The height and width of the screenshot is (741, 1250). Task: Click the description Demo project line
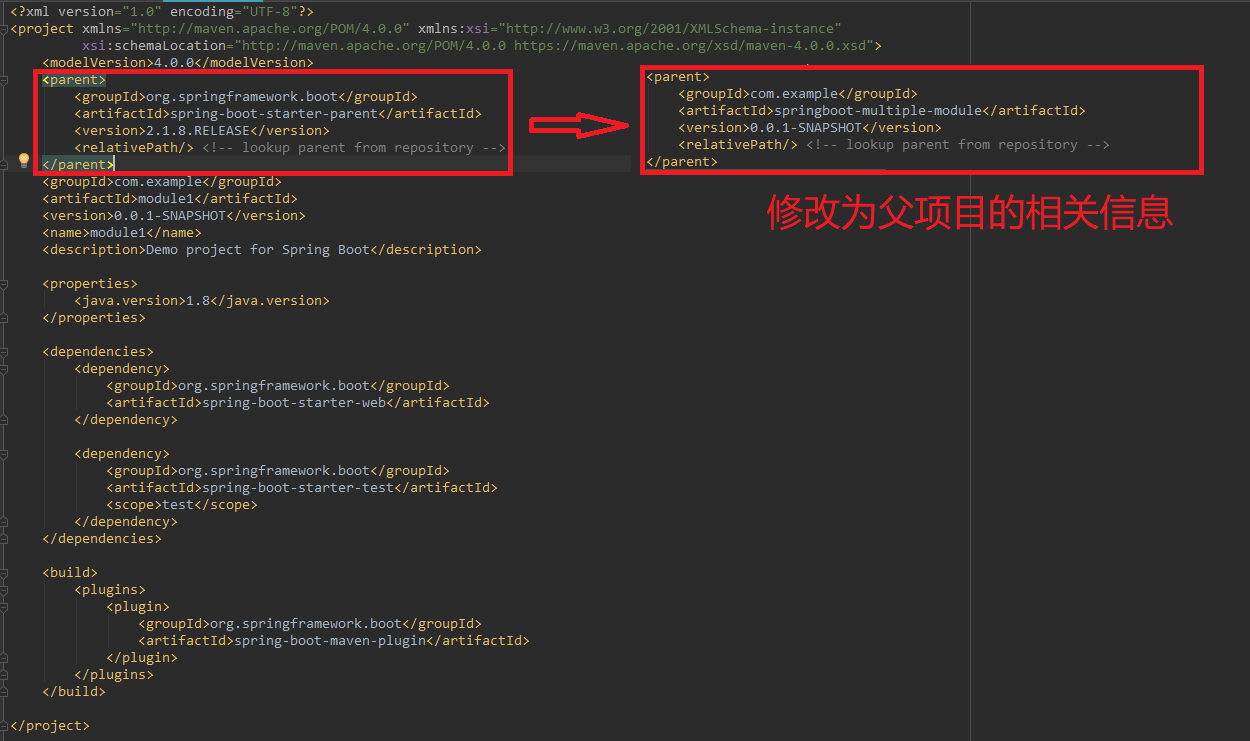(262, 250)
